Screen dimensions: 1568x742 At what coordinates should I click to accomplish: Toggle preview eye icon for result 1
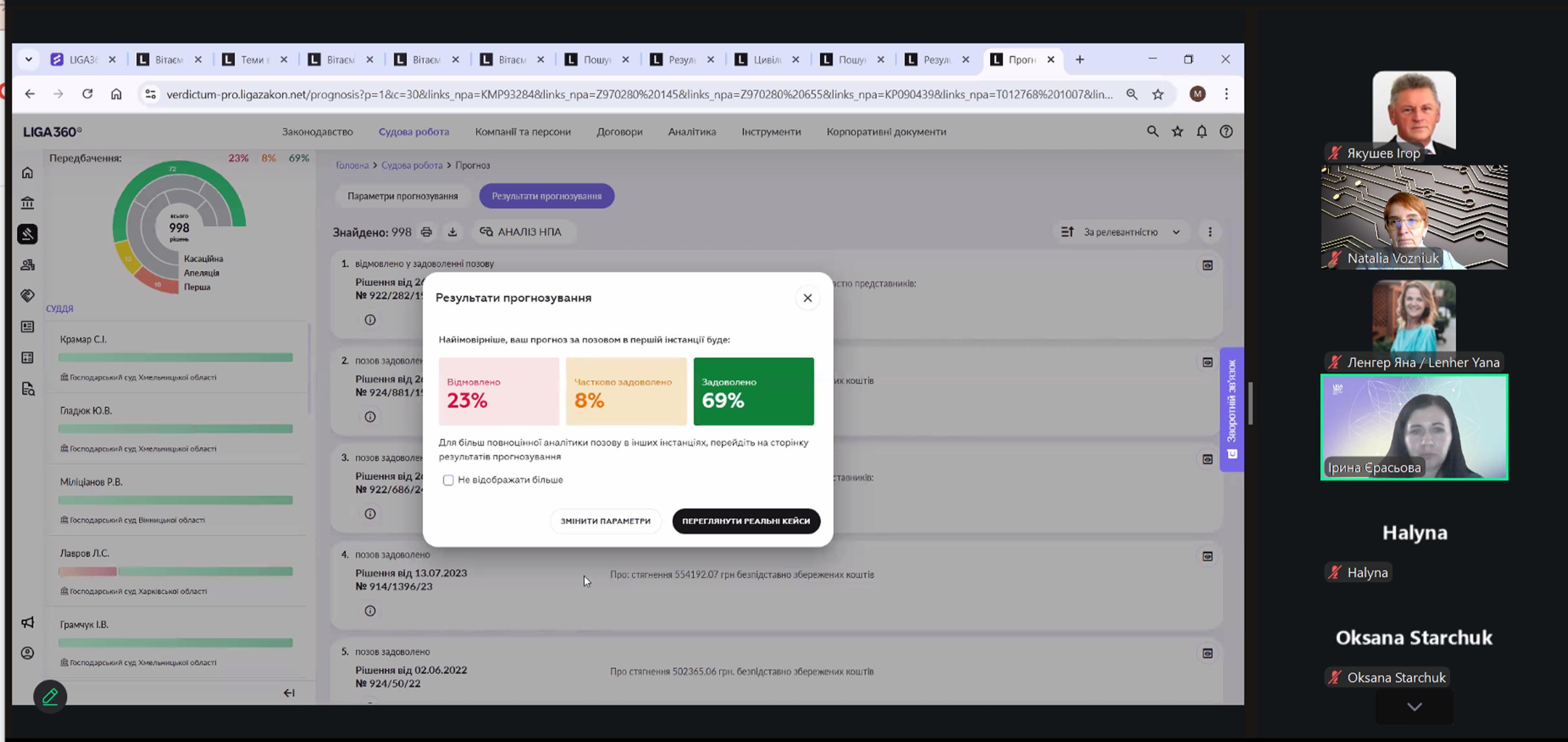[x=1207, y=266]
